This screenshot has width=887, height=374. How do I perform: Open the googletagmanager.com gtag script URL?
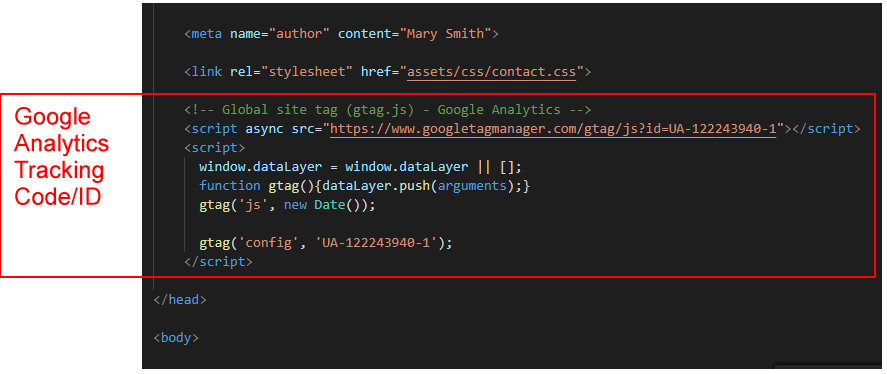(x=554, y=129)
